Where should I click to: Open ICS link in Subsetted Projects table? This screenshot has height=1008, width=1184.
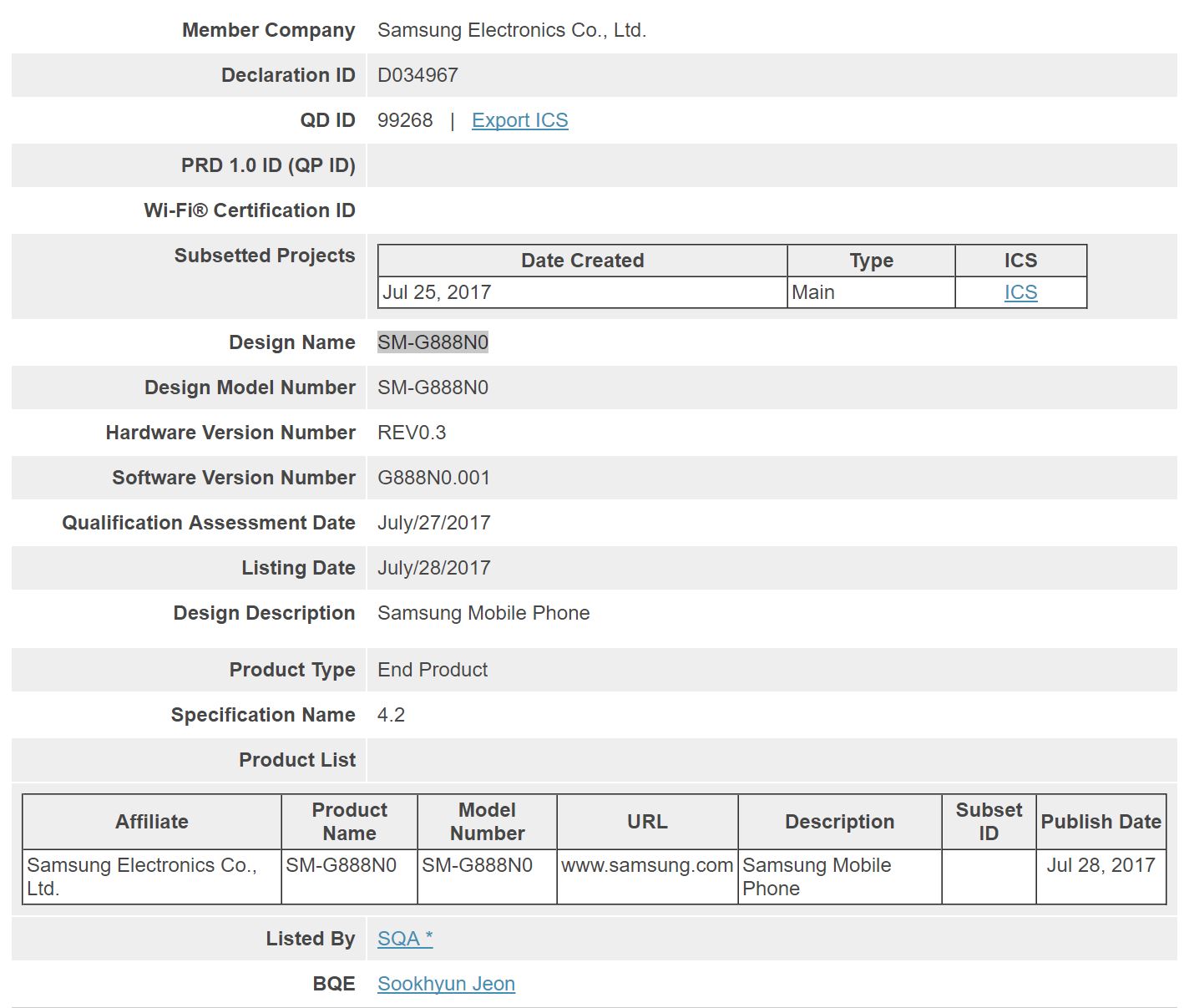[x=1020, y=292]
